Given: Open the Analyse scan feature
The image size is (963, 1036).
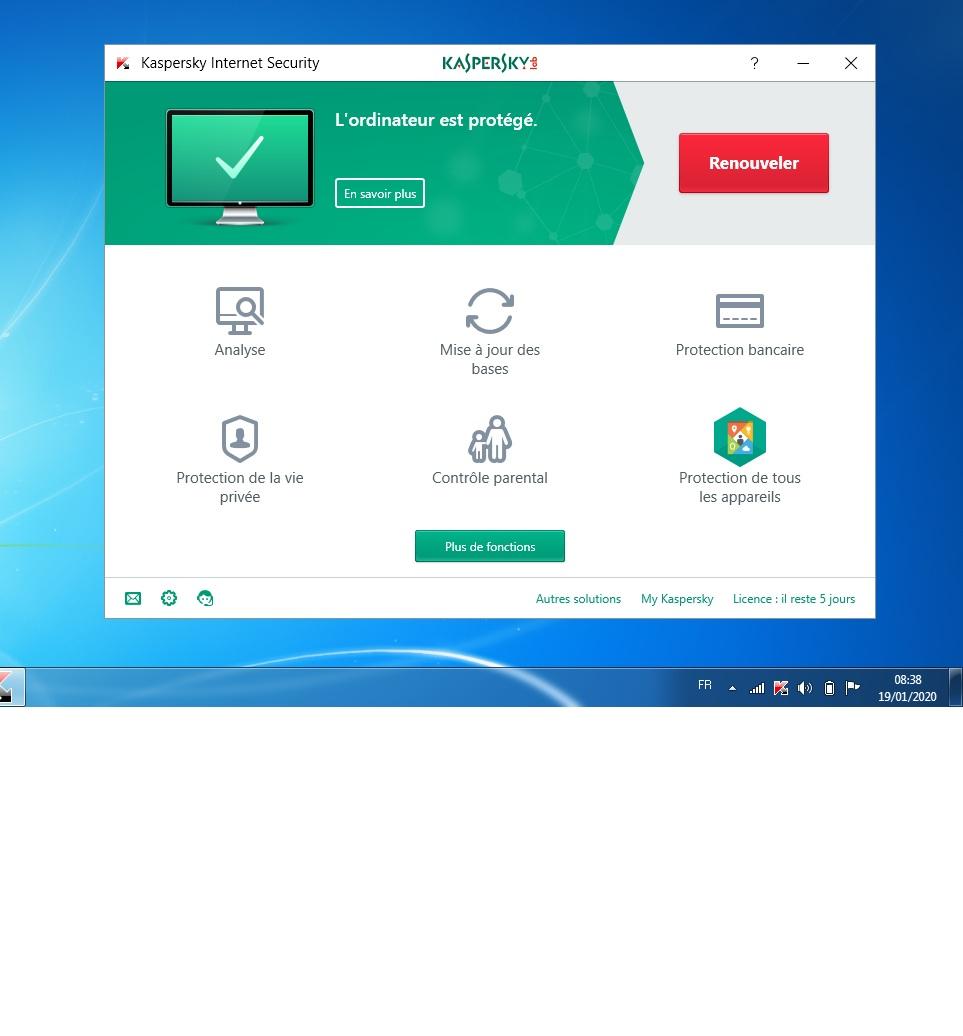Looking at the screenshot, I should point(240,322).
